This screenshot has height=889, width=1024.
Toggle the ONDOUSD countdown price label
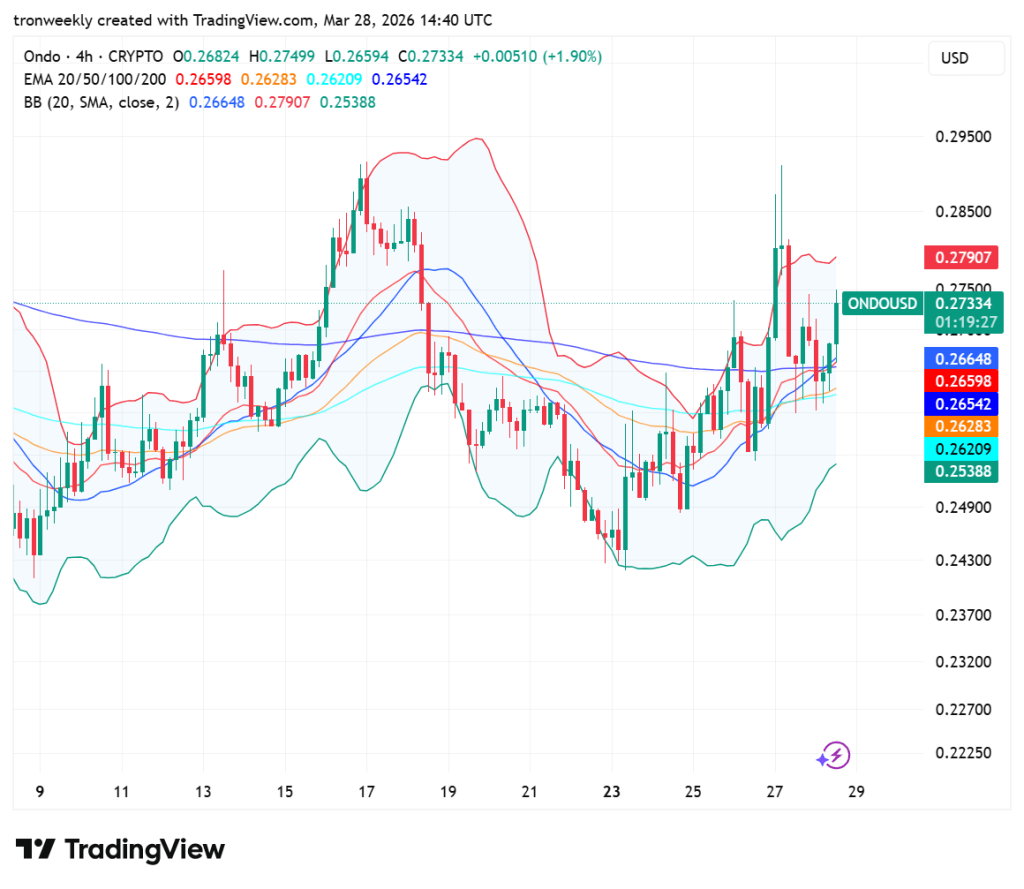click(x=963, y=311)
